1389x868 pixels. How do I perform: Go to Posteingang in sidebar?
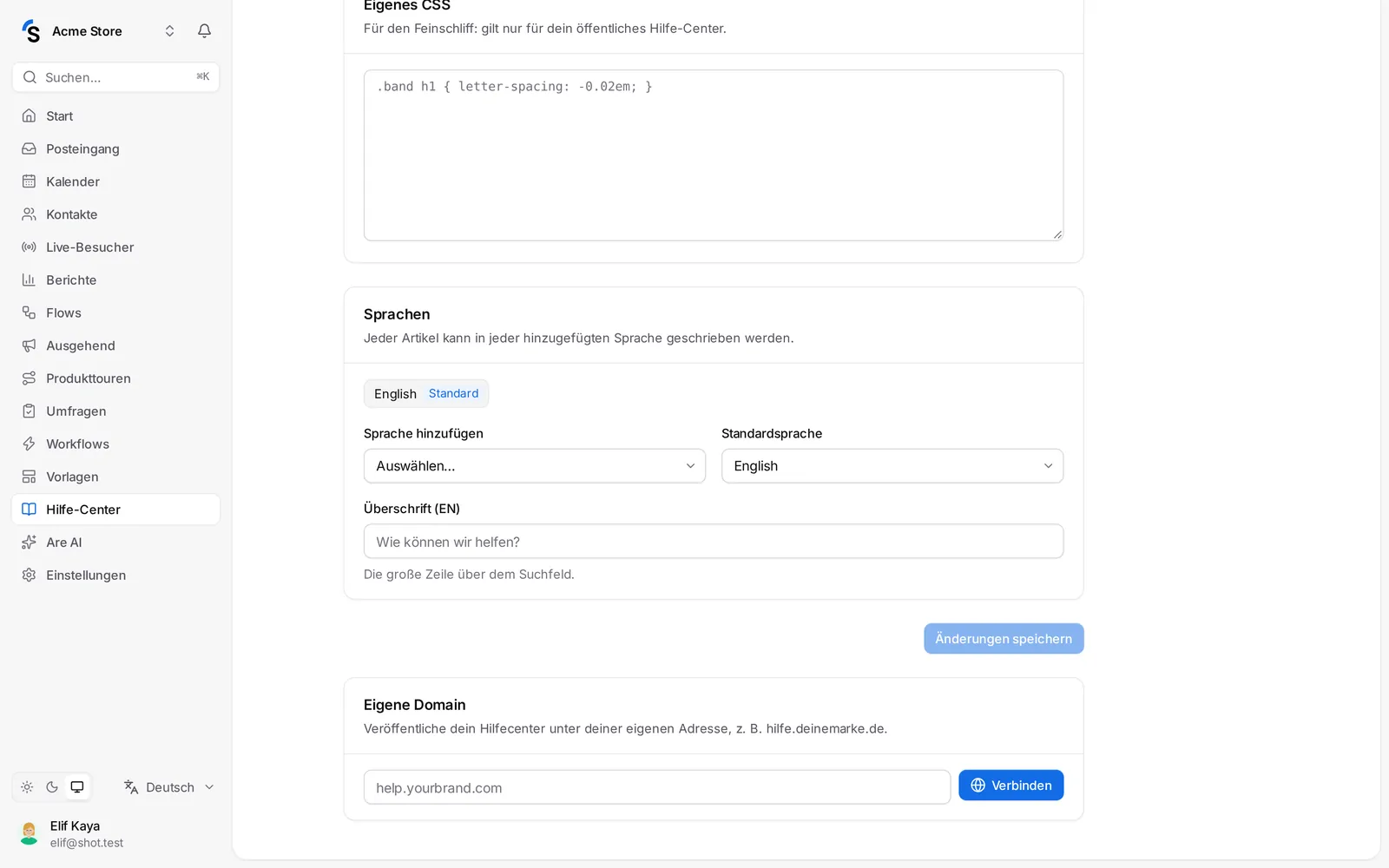(x=115, y=148)
